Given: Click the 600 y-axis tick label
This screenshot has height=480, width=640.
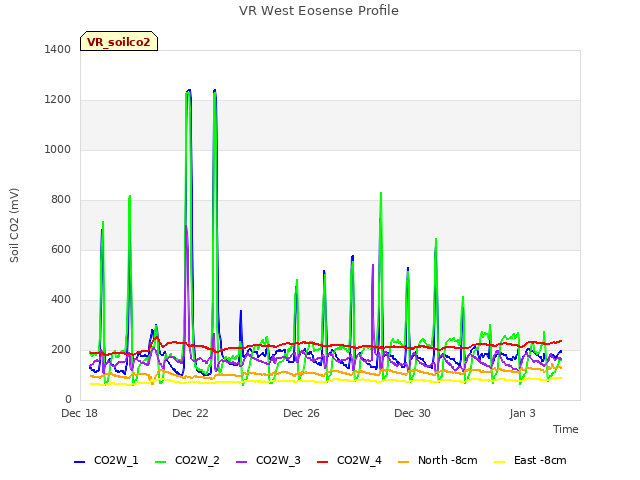Looking at the screenshot, I should (61, 249).
